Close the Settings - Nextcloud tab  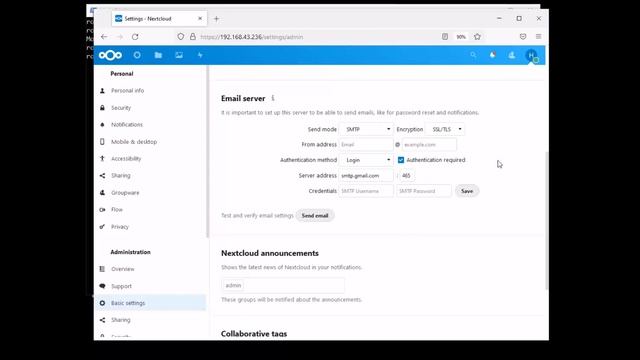tap(200, 19)
